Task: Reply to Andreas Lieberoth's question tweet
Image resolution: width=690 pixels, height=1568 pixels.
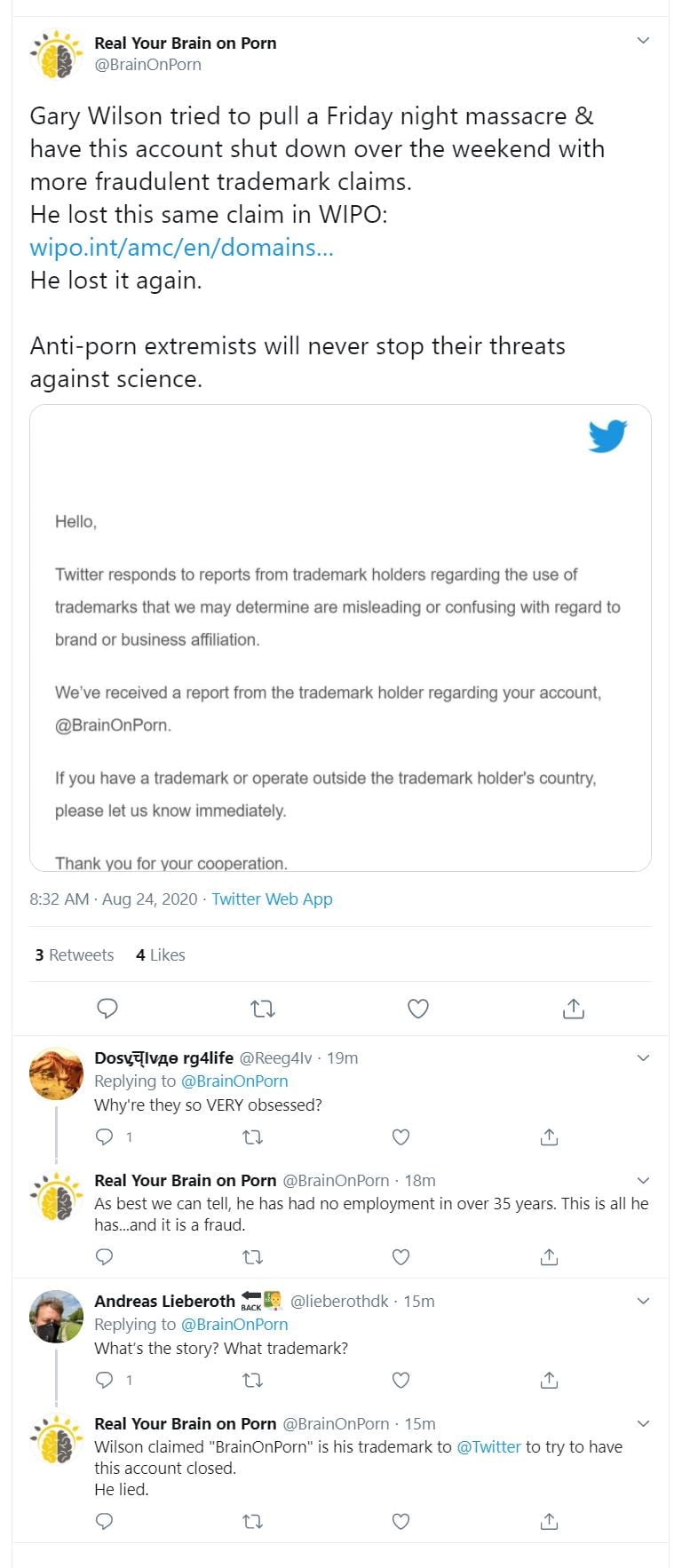Action: (x=105, y=1380)
